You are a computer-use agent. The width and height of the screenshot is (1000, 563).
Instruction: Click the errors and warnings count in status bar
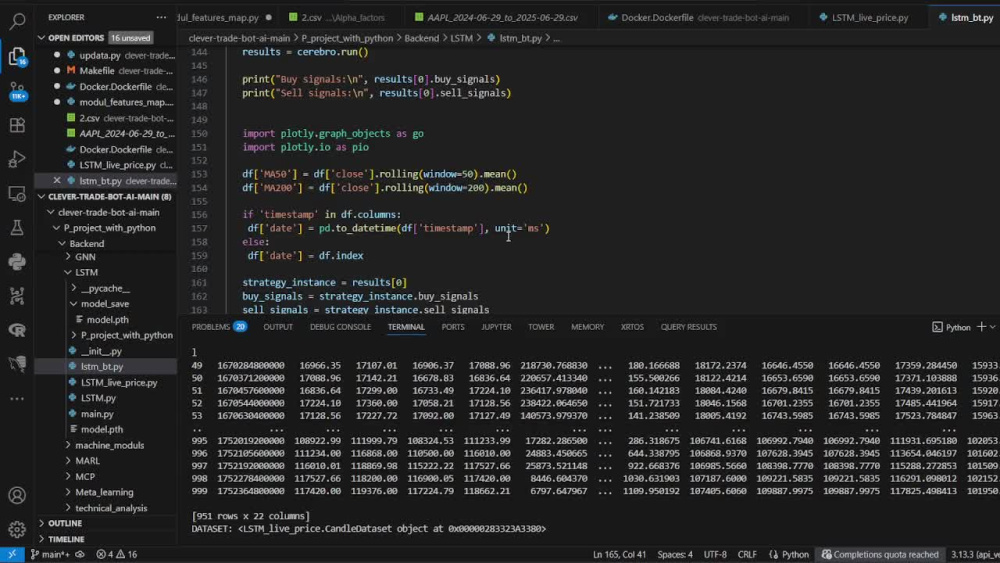point(117,555)
